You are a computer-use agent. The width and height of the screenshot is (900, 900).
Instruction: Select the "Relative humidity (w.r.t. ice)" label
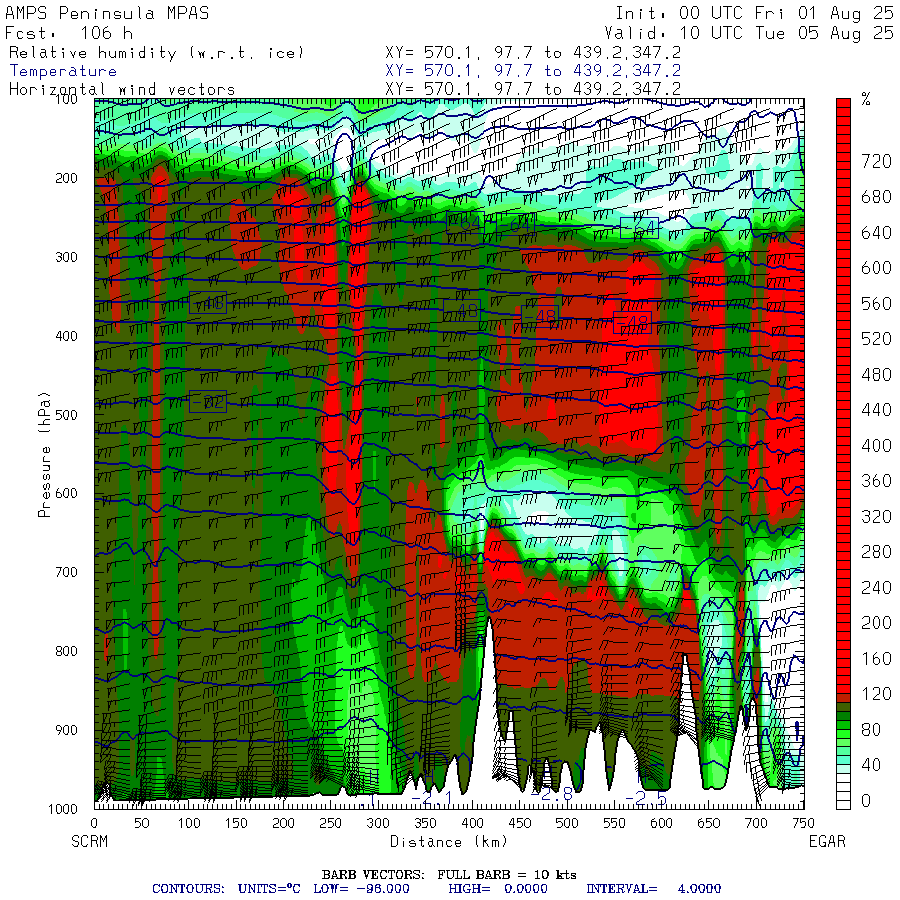(x=156, y=53)
